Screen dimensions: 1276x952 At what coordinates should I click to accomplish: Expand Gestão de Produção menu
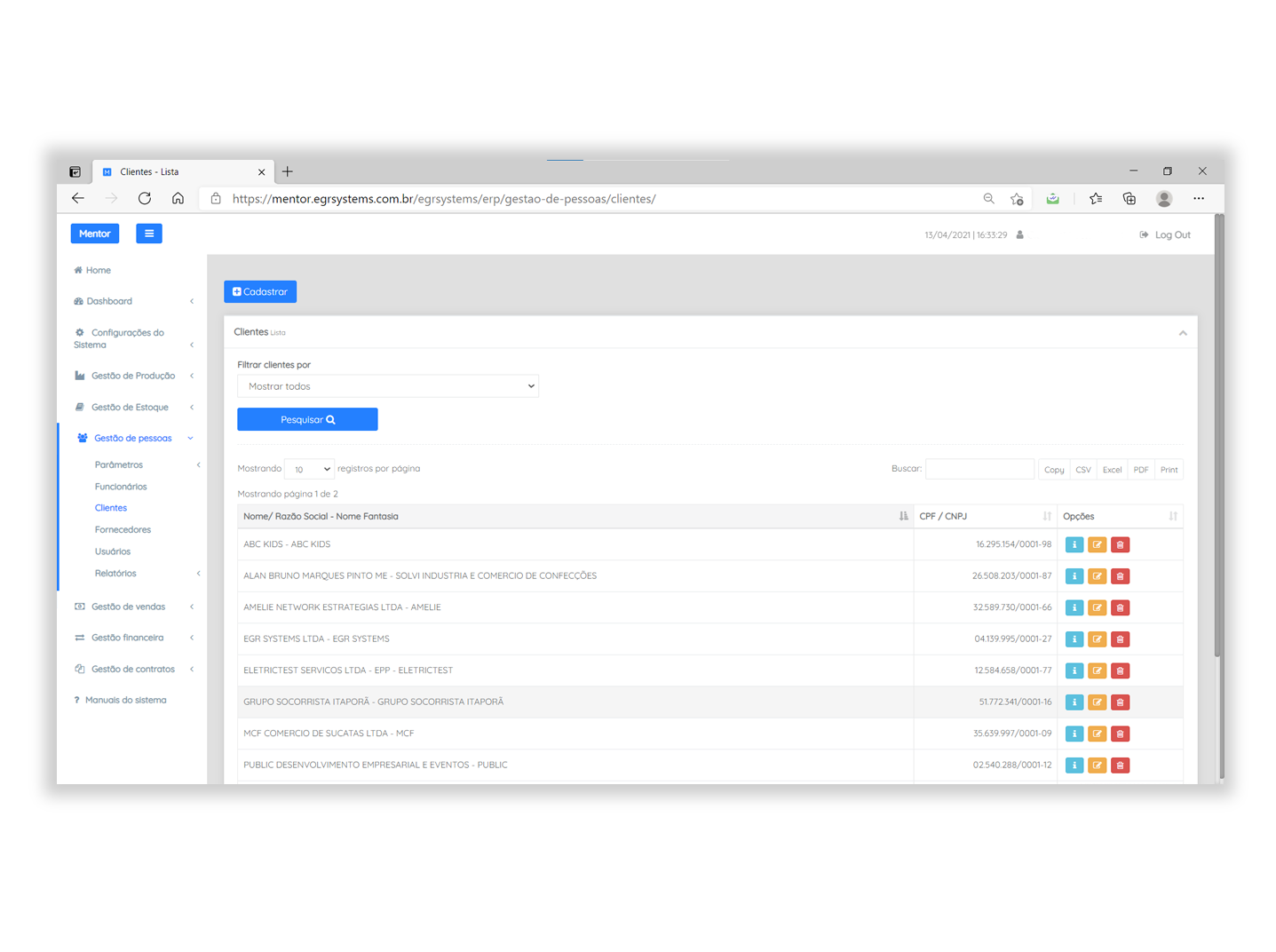pos(133,376)
